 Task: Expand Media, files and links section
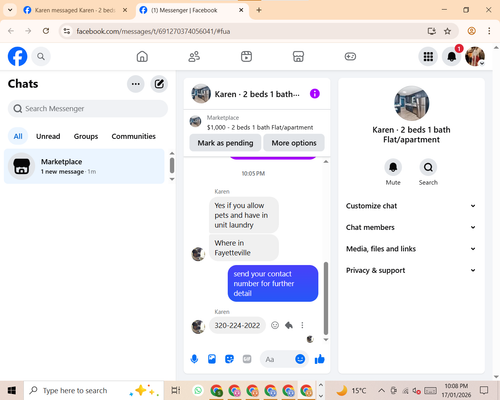pos(411,249)
